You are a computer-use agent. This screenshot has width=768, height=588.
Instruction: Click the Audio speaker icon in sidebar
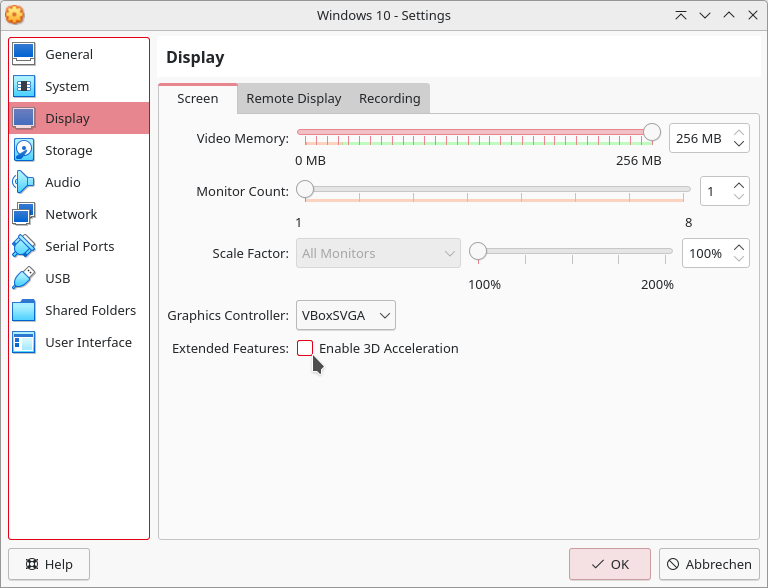click(24, 182)
